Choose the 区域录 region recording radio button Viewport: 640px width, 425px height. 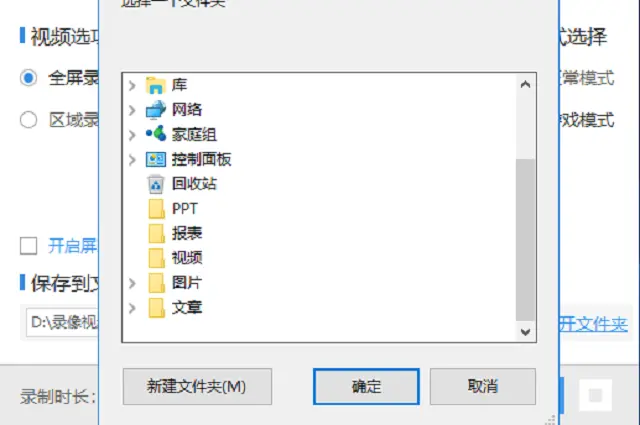29,120
